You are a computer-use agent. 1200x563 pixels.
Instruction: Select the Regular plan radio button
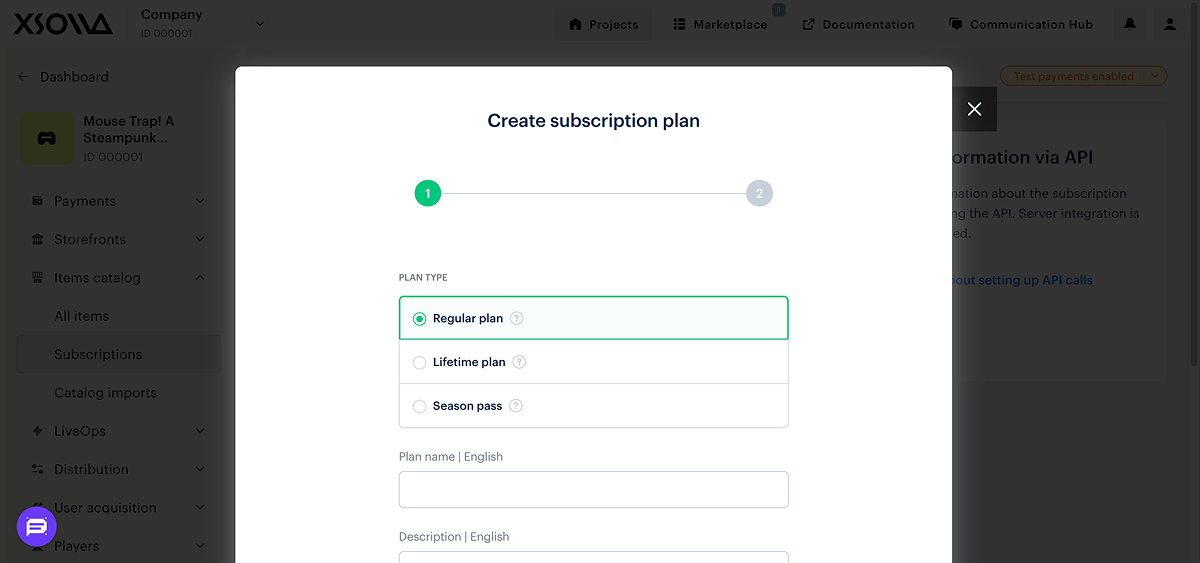(420, 319)
